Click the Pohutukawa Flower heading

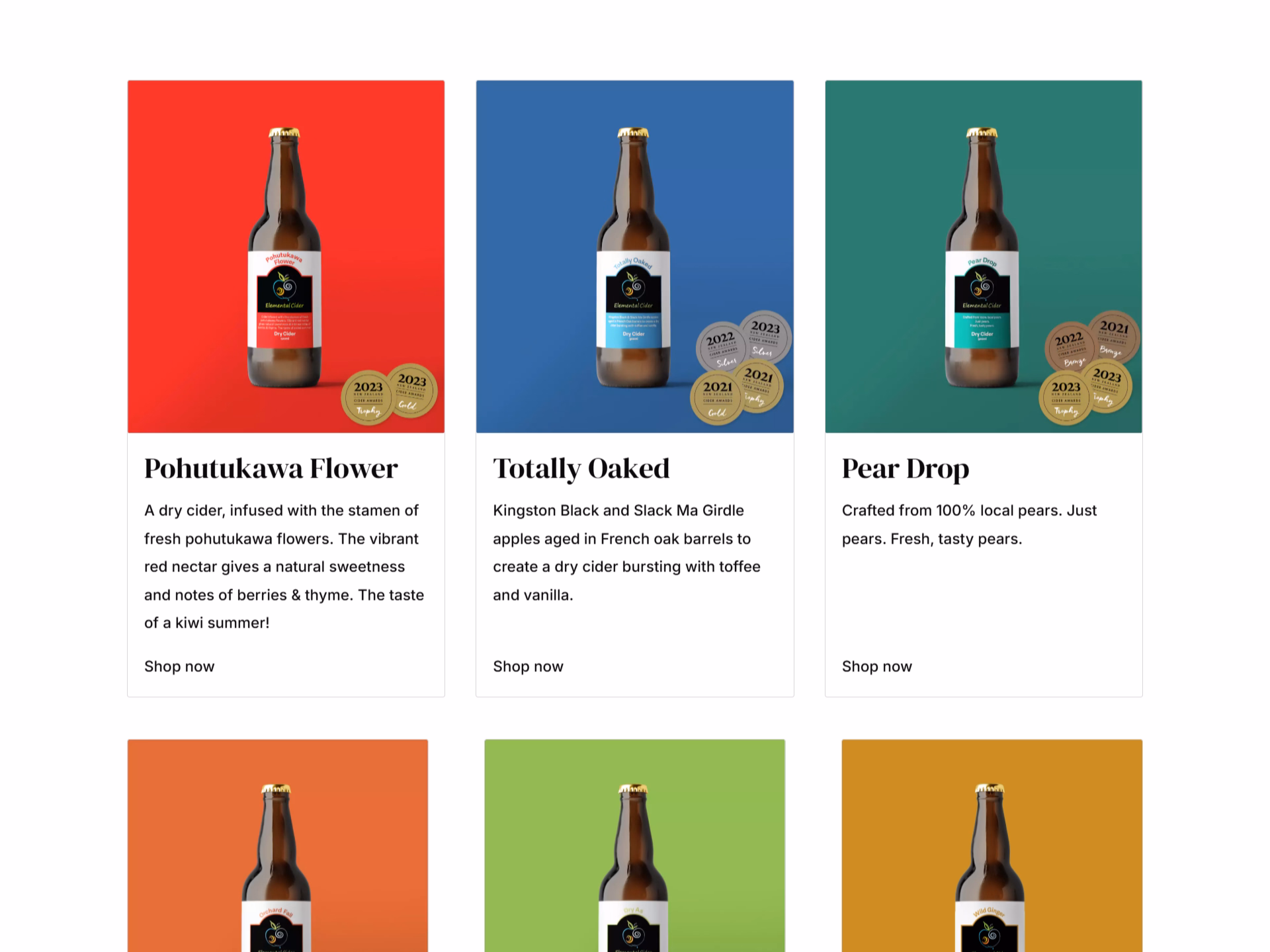(x=271, y=469)
